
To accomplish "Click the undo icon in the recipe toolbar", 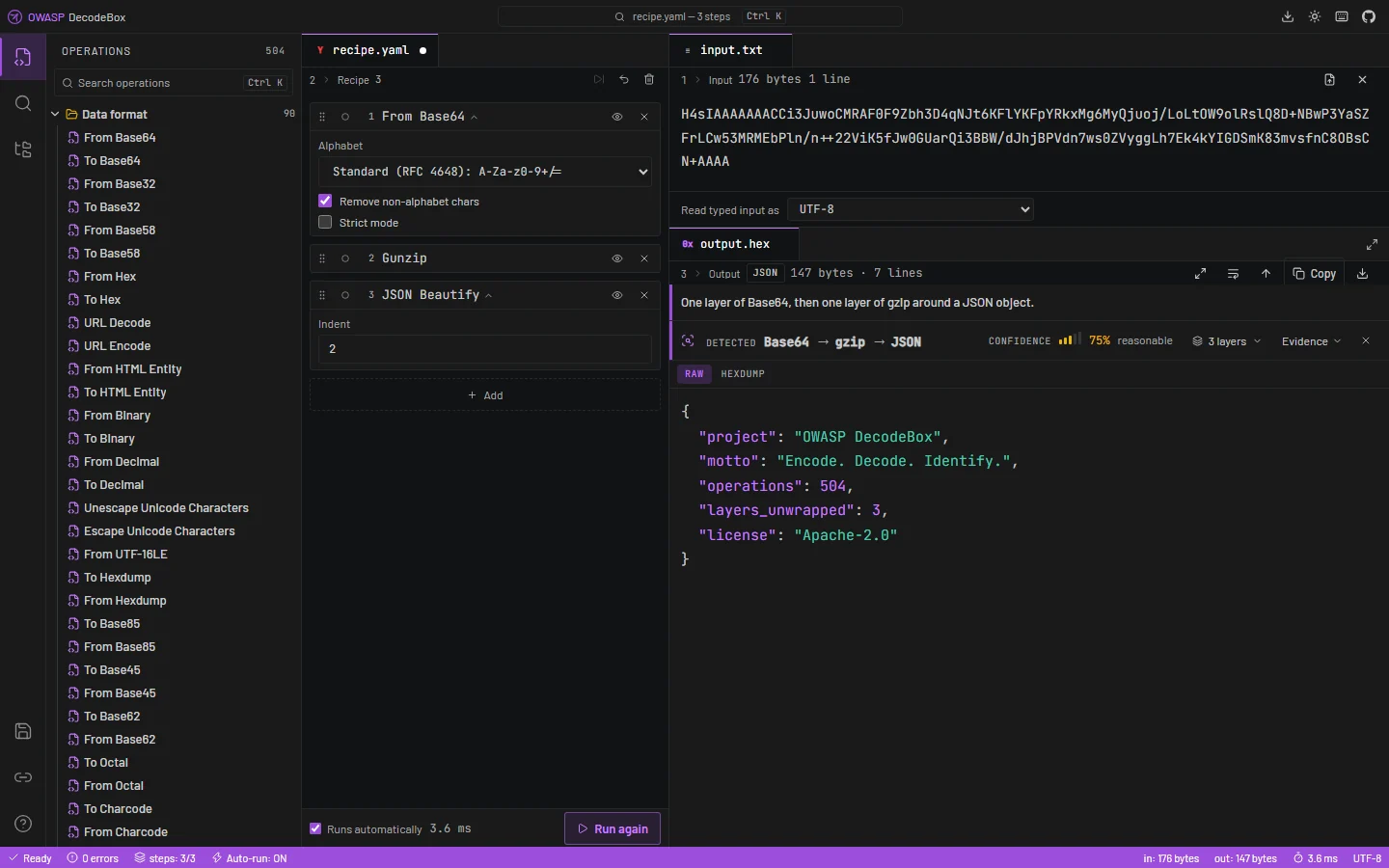I will tap(624, 80).
